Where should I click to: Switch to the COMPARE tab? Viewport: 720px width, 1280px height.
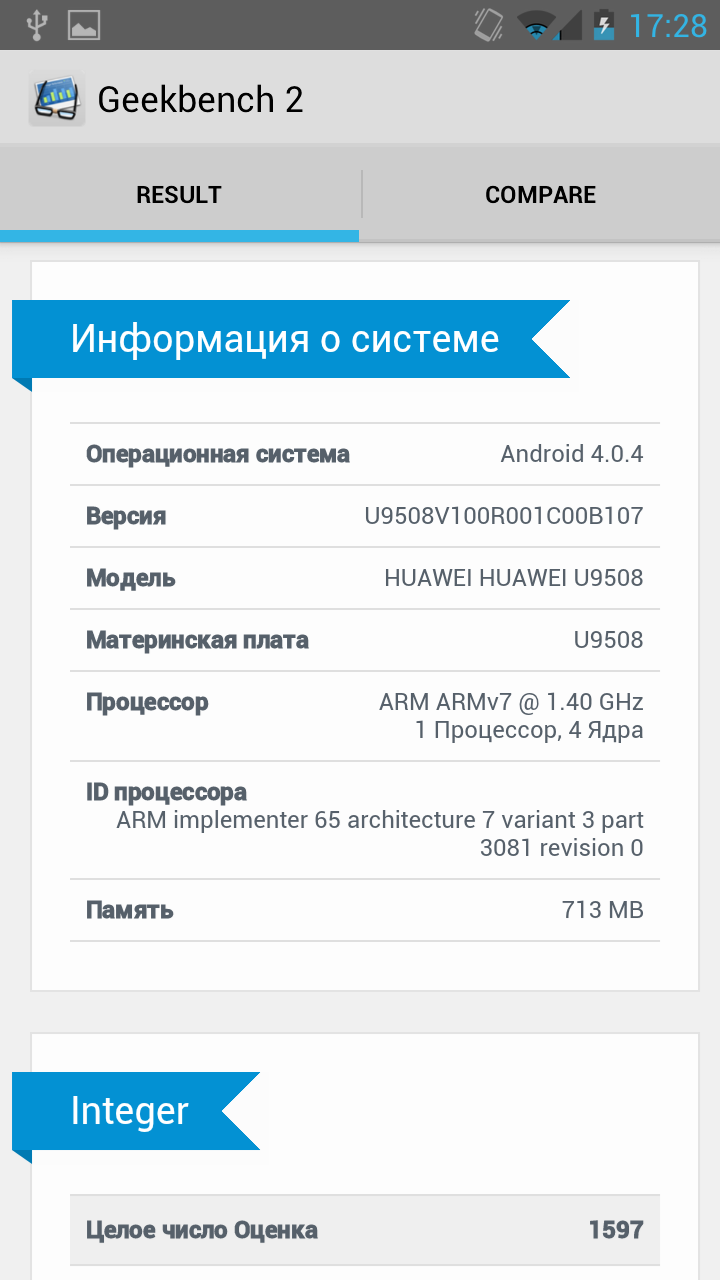click(540, 195)
